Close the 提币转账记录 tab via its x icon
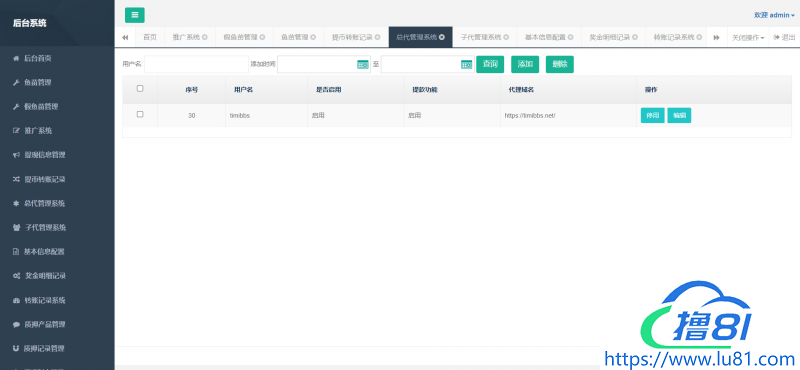Viewport: 800px width, 370px height. (x=378, y=37)
